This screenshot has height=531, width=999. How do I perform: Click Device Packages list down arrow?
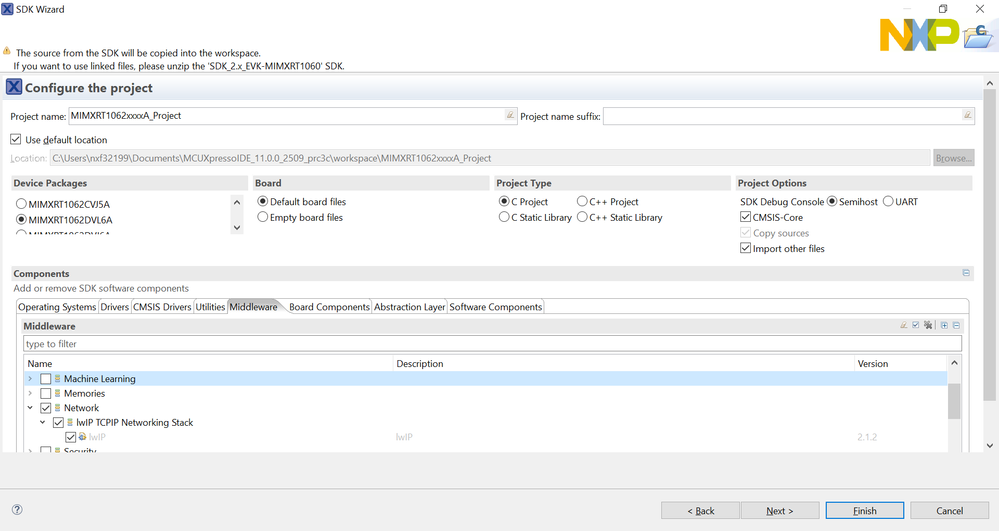237,227
